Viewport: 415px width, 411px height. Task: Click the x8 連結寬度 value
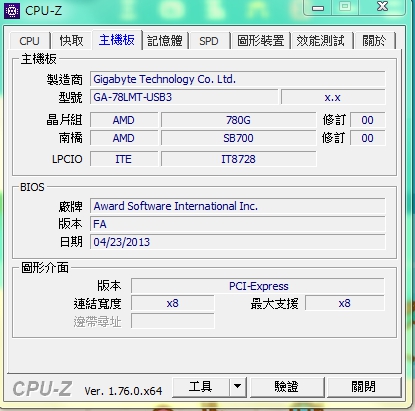pos(173,303)
